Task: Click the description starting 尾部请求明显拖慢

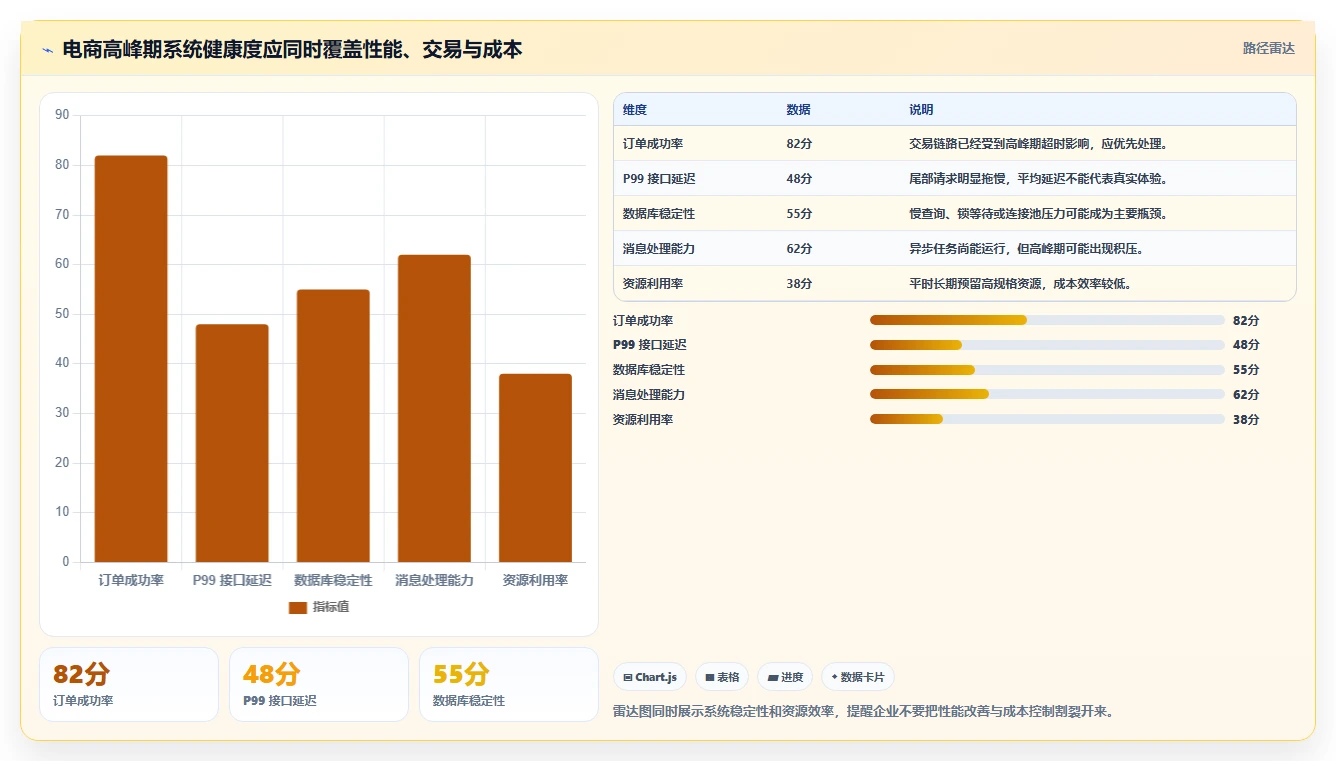Action: (x=1038, y=179)
